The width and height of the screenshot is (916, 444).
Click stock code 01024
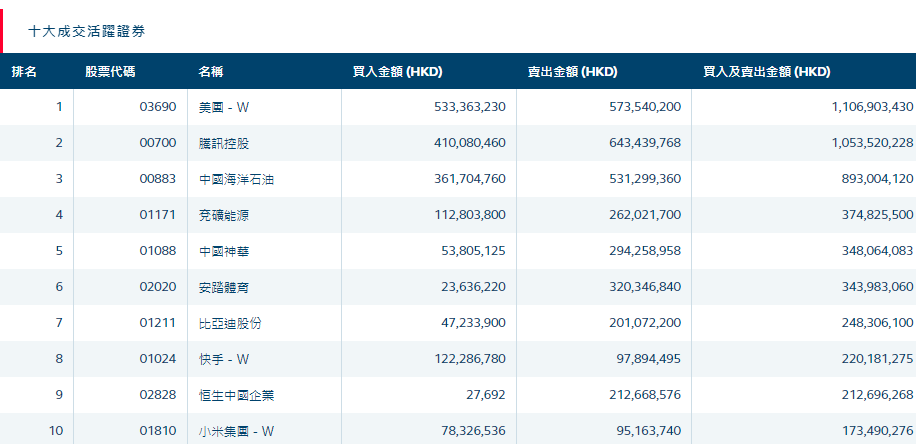point(158,359)
